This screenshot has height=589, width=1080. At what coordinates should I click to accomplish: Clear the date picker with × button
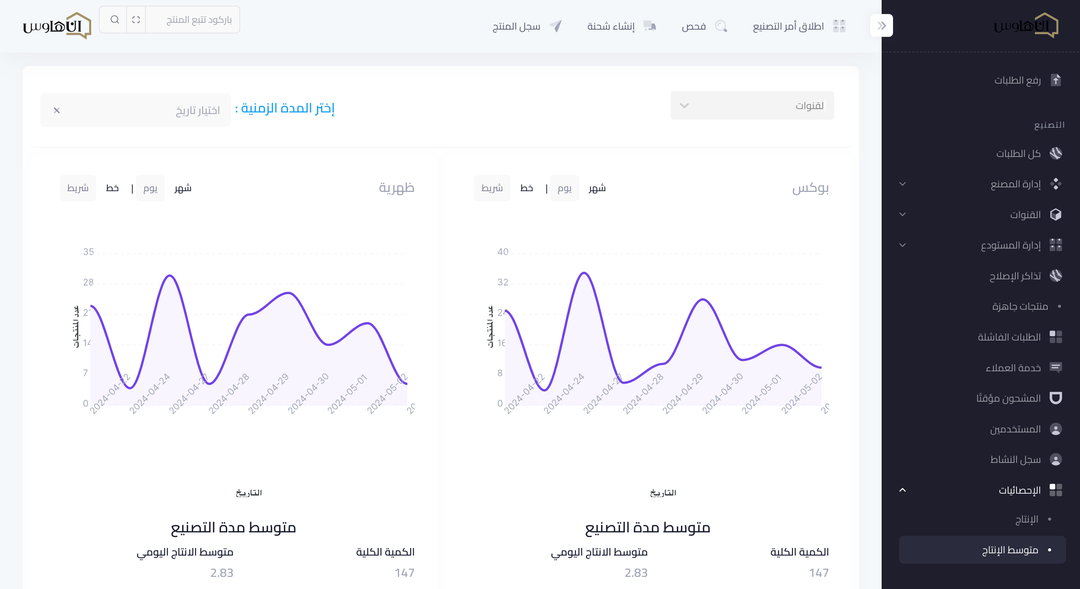(57, 110)
